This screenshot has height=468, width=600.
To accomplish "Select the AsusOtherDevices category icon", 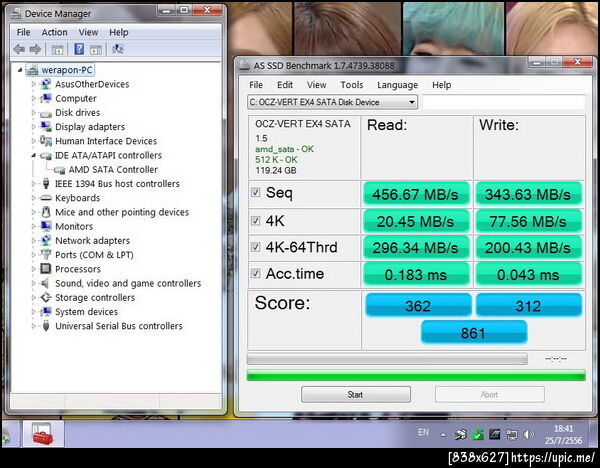I will click(x=46, y=84).
